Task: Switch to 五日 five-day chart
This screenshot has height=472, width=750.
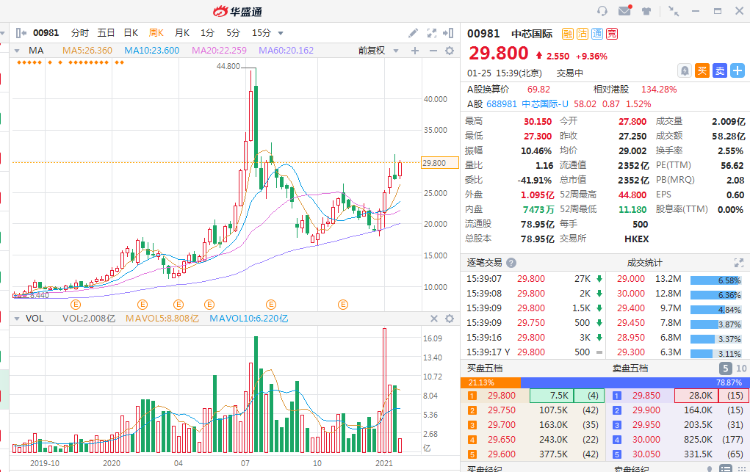Action: tap(106, 33)
